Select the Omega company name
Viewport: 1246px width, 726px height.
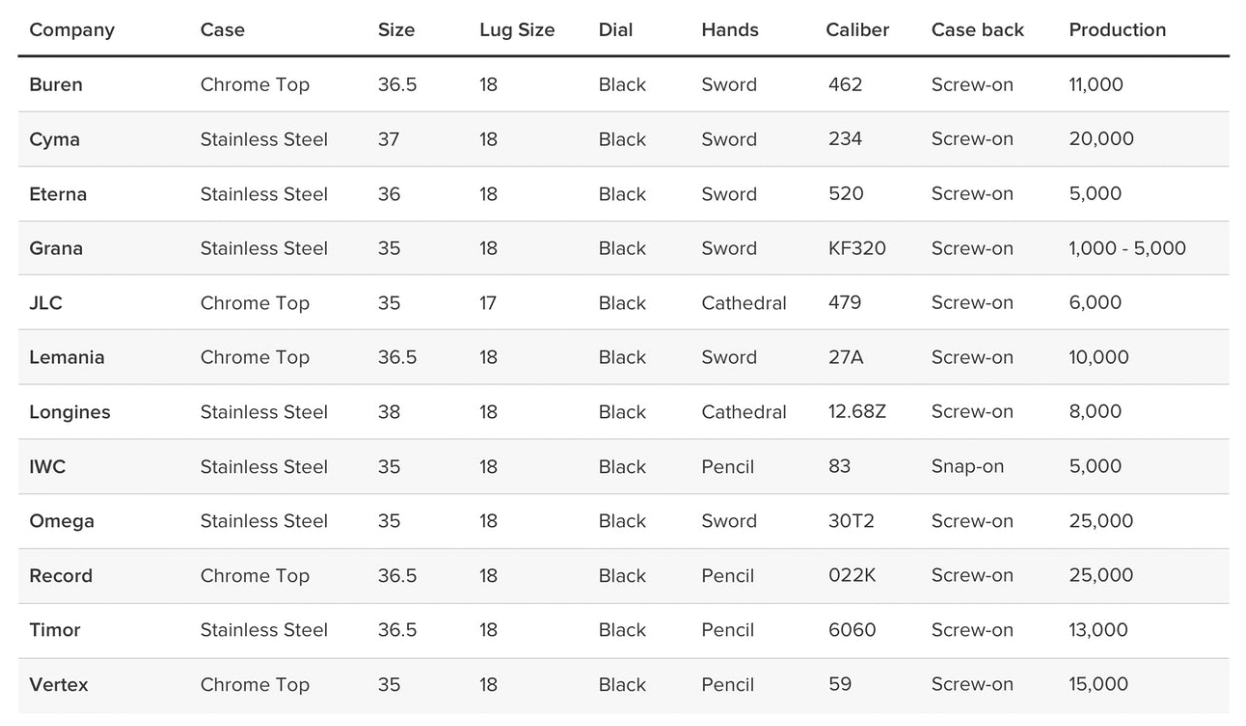[62, 521]
